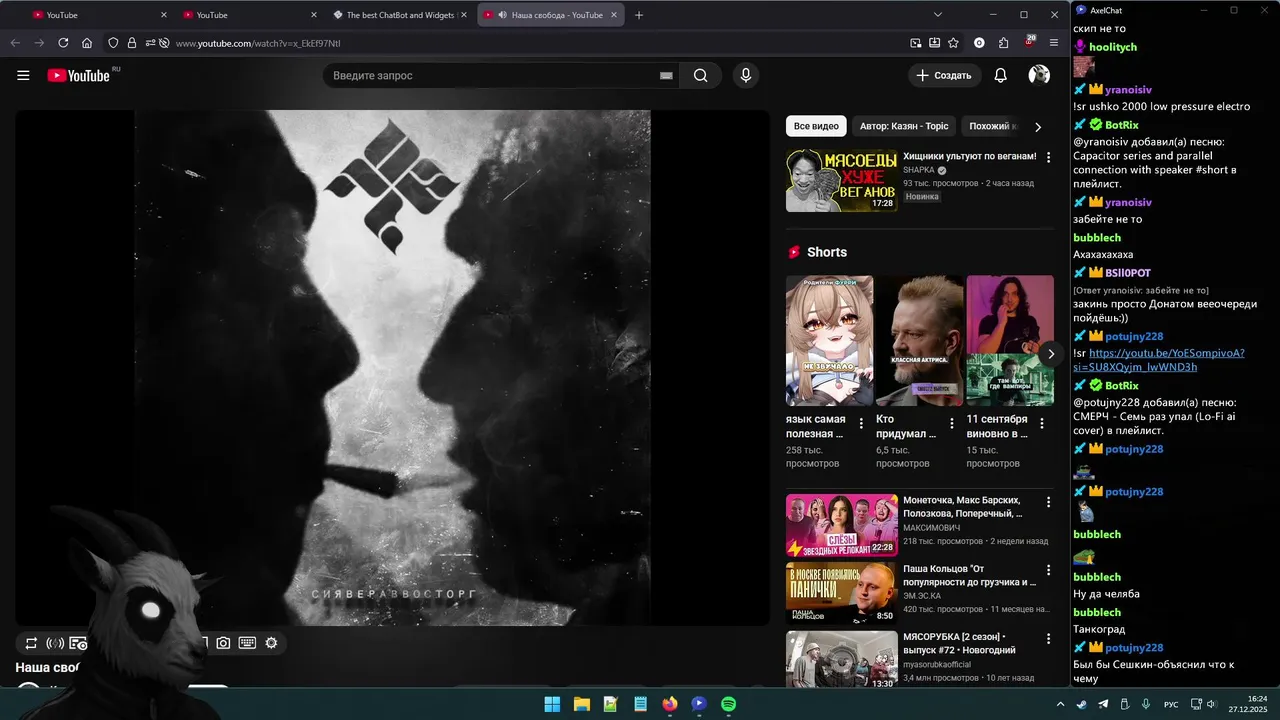Open the Firefox icon in the taskbar
The height and width of the screenshot is (720, 1280).
point(669,704)
